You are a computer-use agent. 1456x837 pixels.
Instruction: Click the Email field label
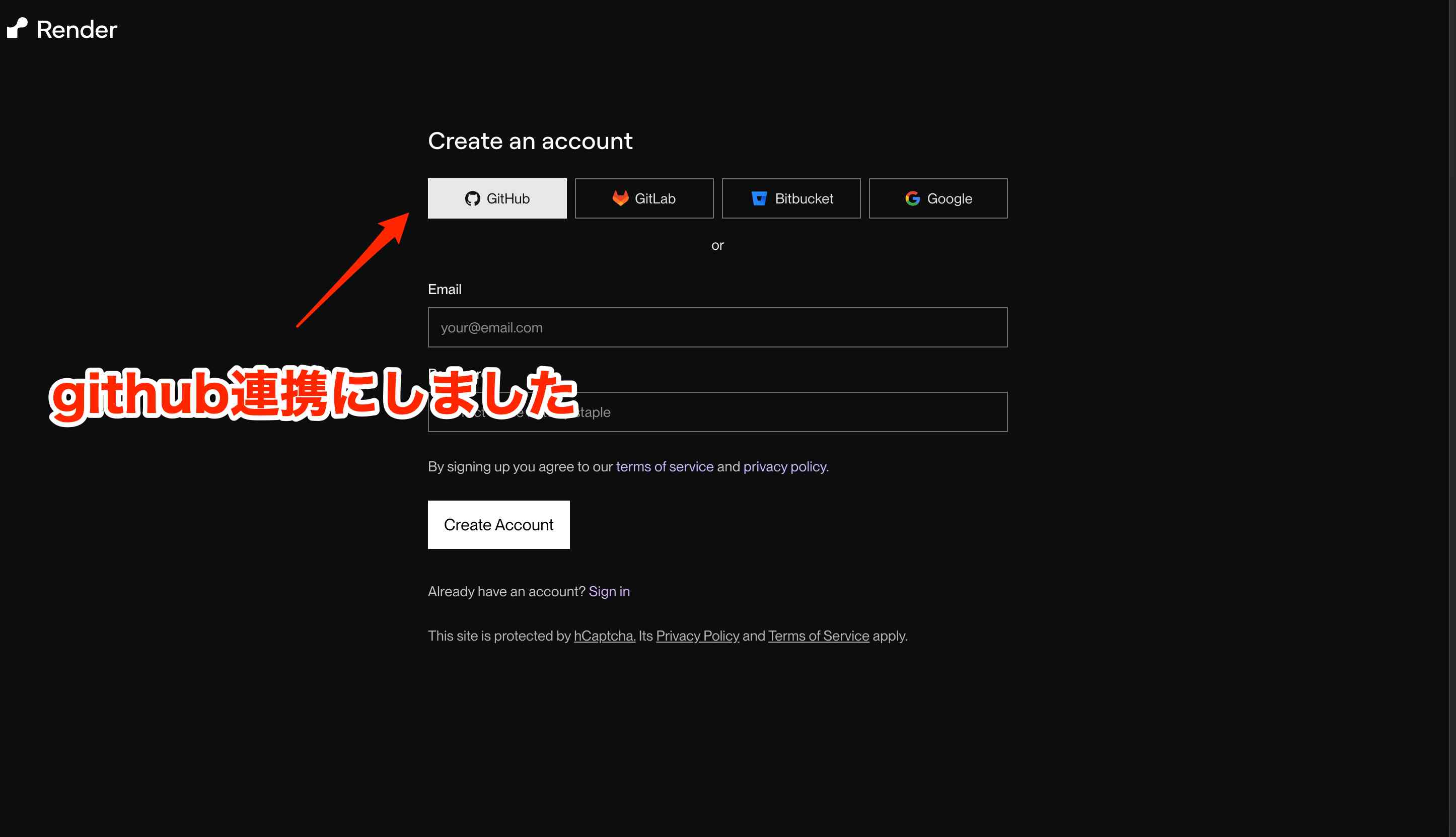click(x=444, y=289)
